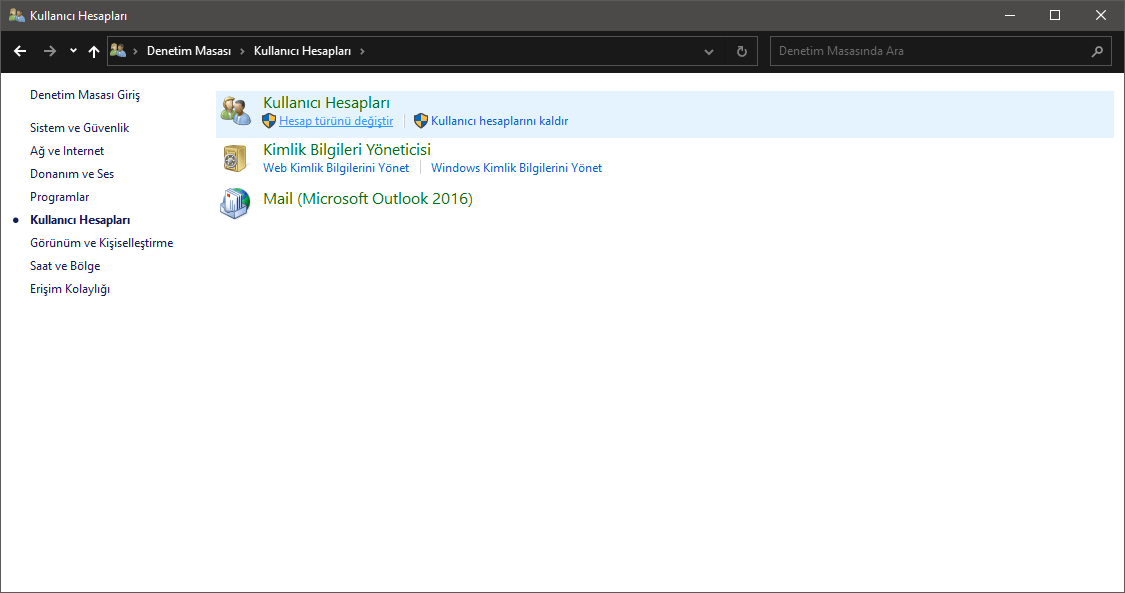Close the Kullanıcı Hesapları window
1125x593 pixels.
(x=1101, y=15)
